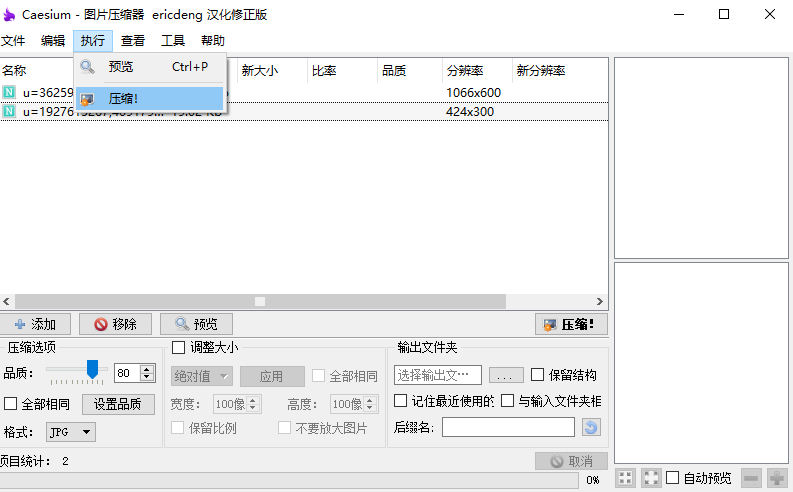Click file icon of row u=36259
This screenshot has height=492, width=793.
click(x=9, y=93)
